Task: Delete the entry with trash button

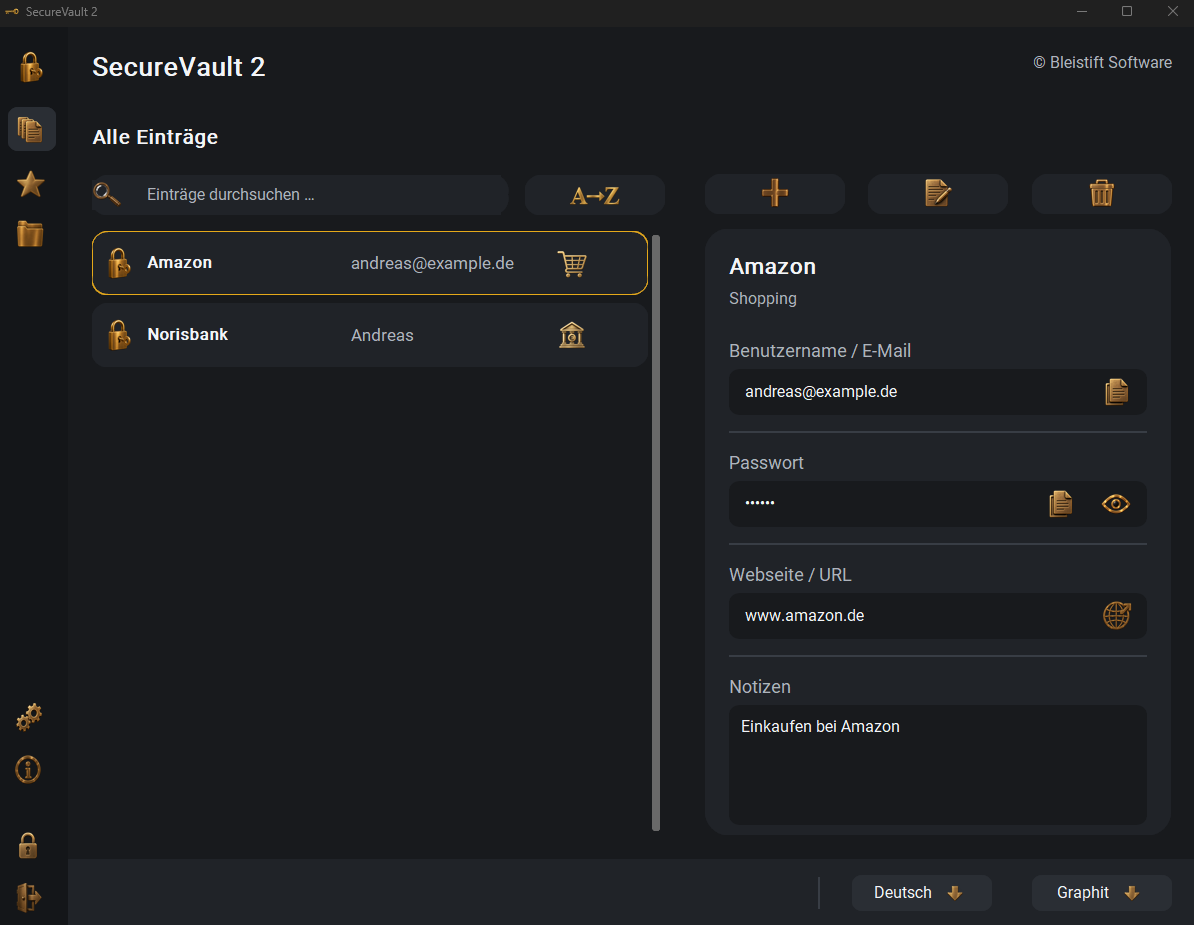Action: pyautogui.click(x=1101, y=193)
